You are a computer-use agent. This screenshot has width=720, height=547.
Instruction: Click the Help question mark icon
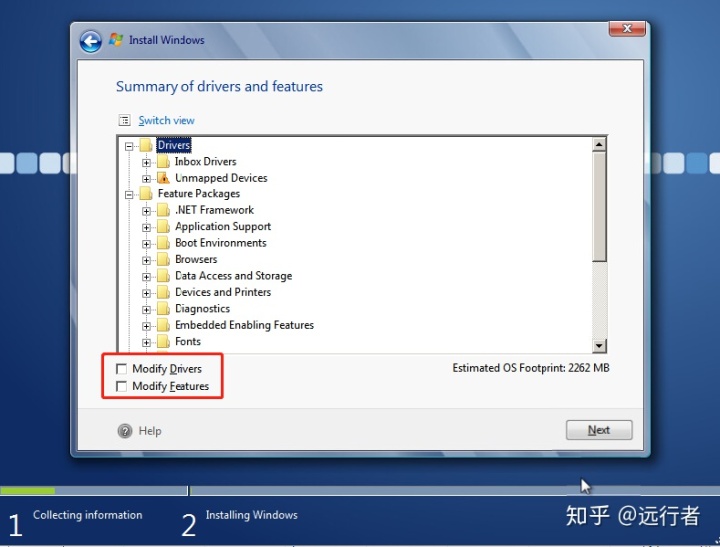(125, 431)
